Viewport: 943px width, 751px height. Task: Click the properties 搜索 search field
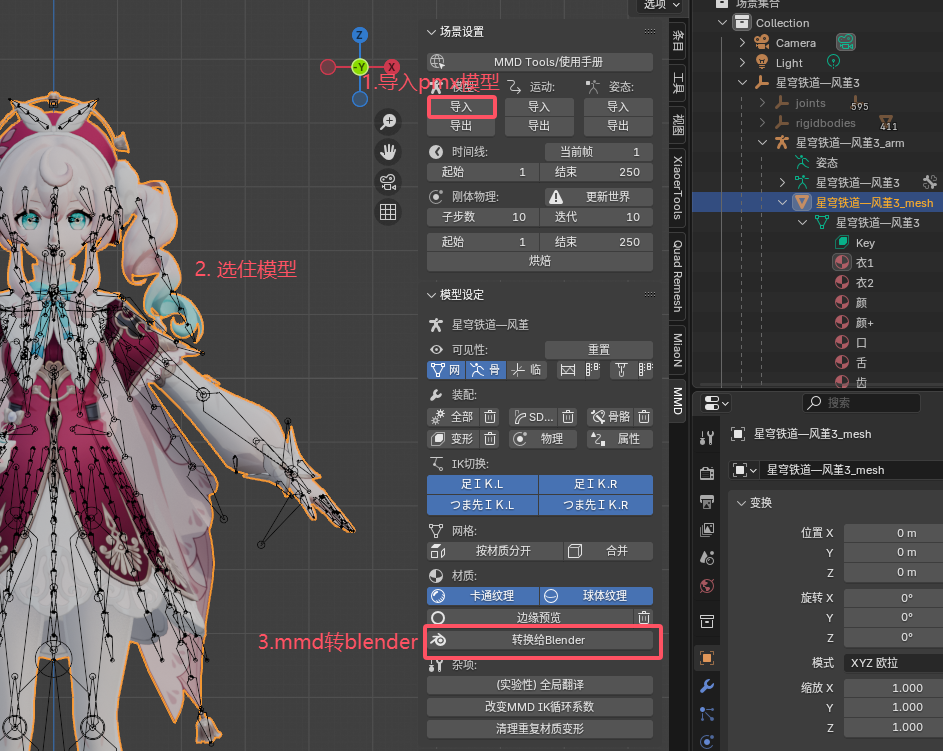tap(861, 403)
